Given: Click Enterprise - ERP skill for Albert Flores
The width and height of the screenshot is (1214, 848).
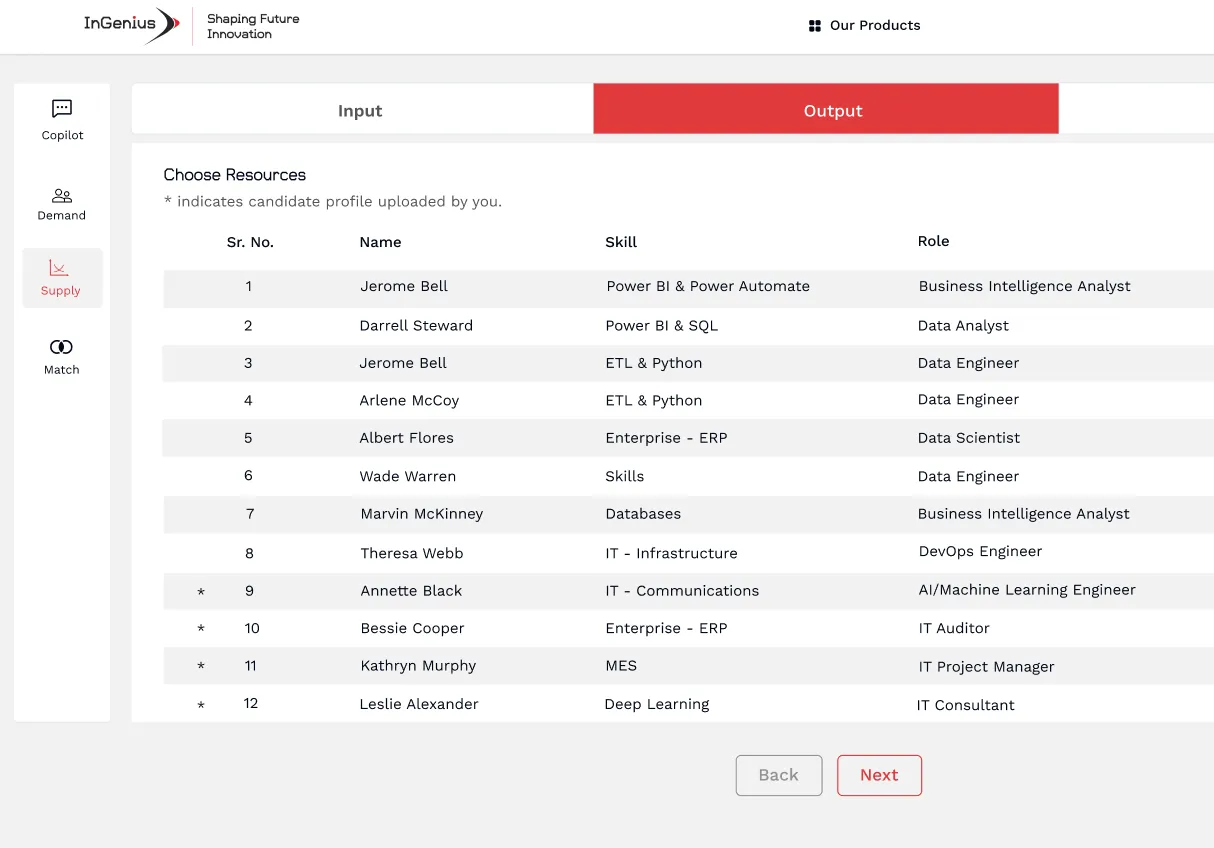Looking at the screenshot, I should (666, 438).
